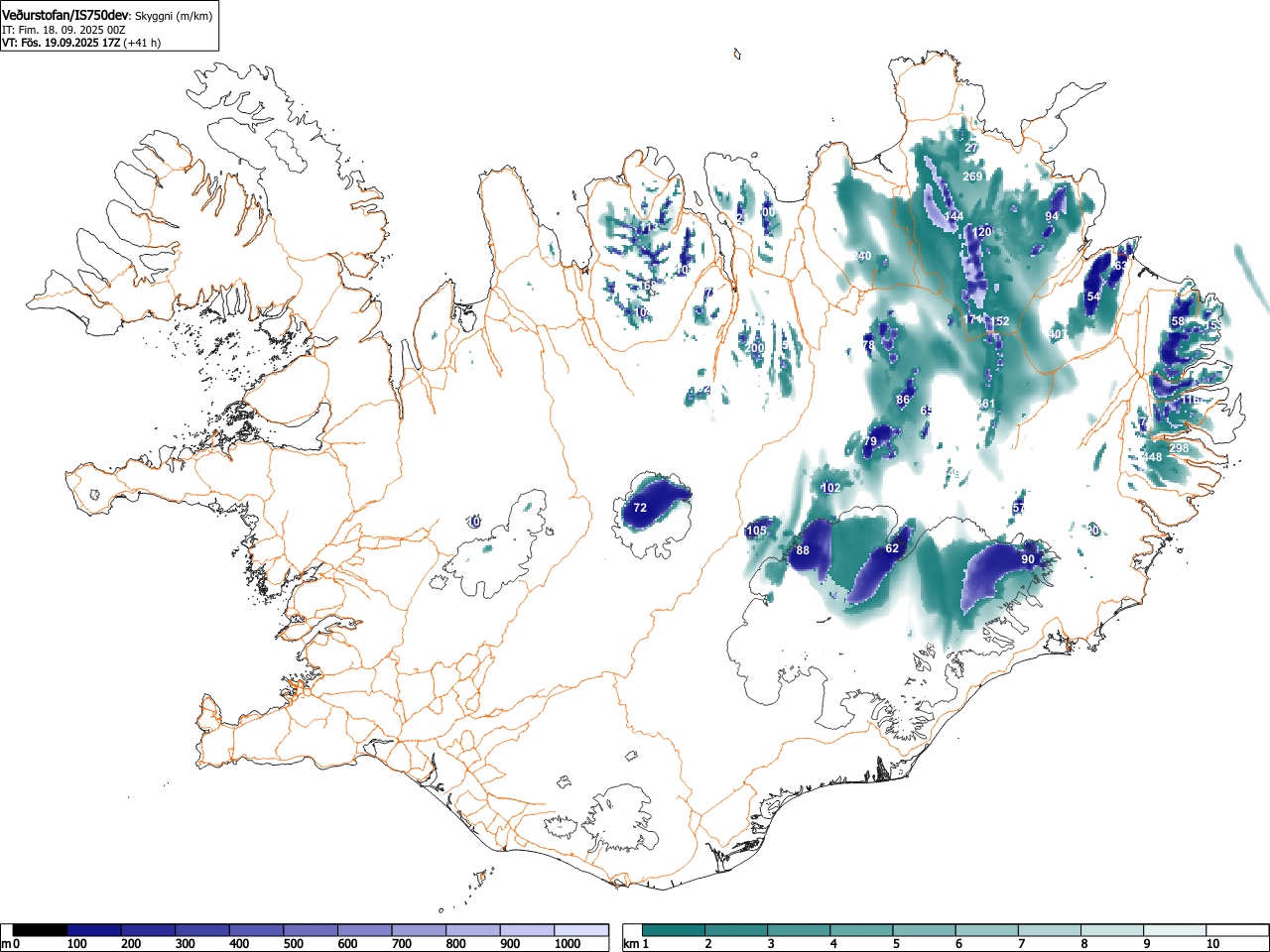Click the '401' visibility value on the map
1270x952 pixels.
[1058, 334]
